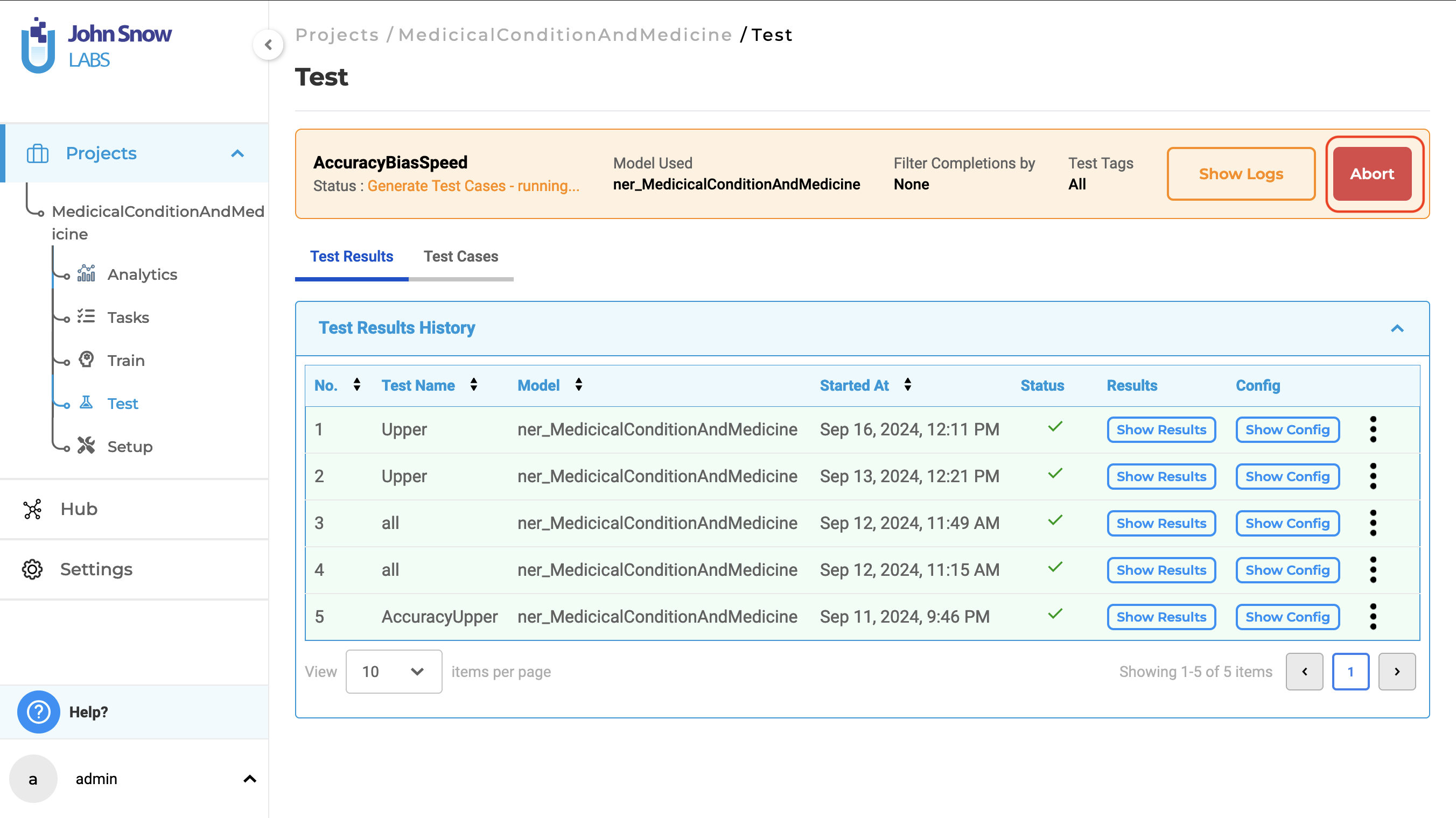Click 'Showing 1-5 of 5 items' text
Screen dimensions: 1456x818
pos(1195,671)
